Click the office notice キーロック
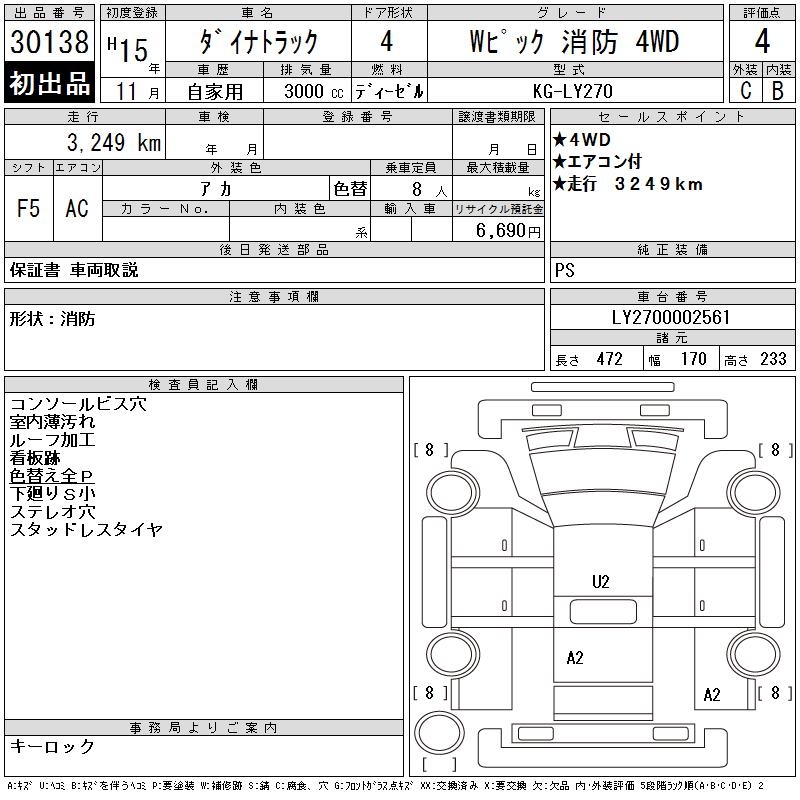Viewport: 800px width, 800px height. [x=52, y=746]
